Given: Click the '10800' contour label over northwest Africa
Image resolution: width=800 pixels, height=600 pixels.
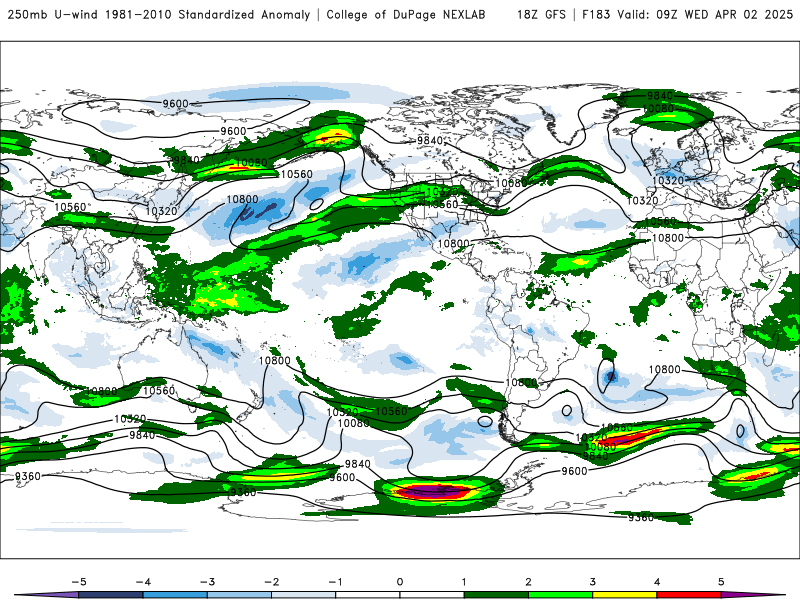Looking at the screenshot, I should coord(667,238).
